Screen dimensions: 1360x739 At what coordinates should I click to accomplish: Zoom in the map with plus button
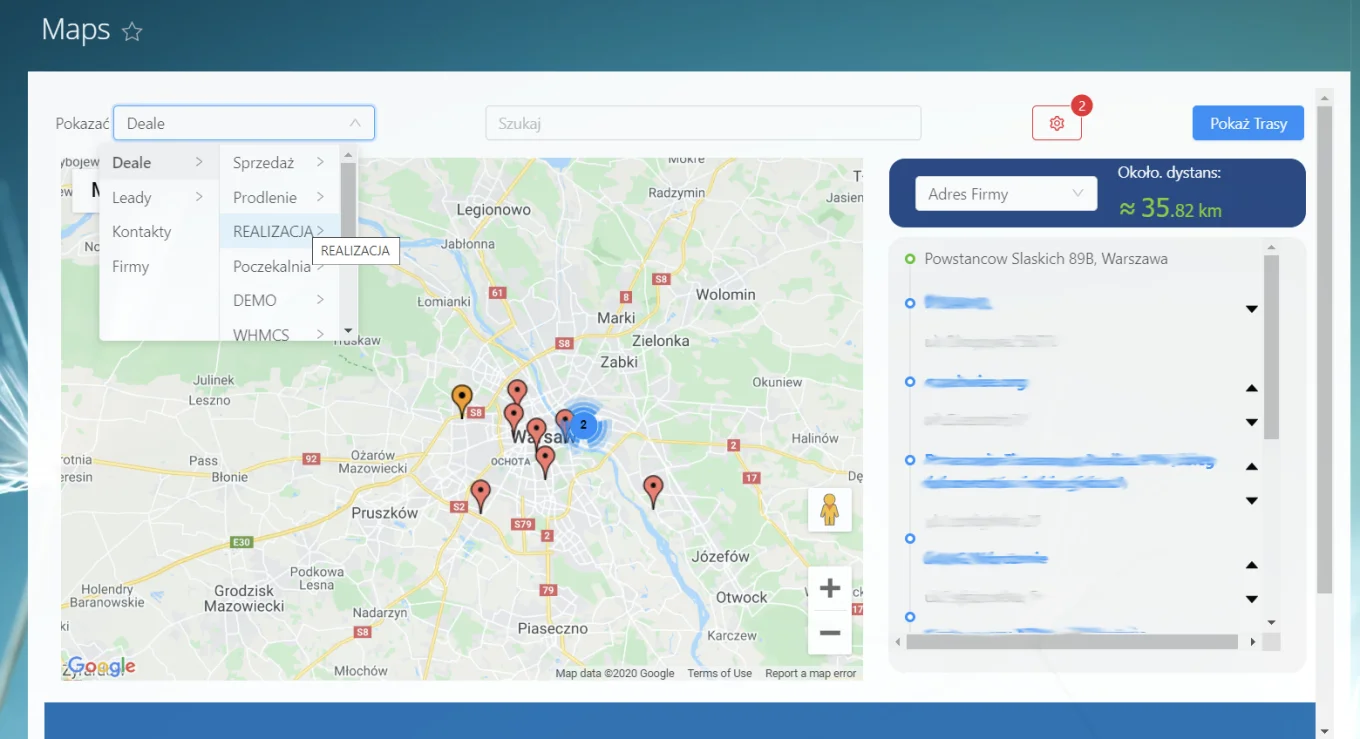coord(829,588)
